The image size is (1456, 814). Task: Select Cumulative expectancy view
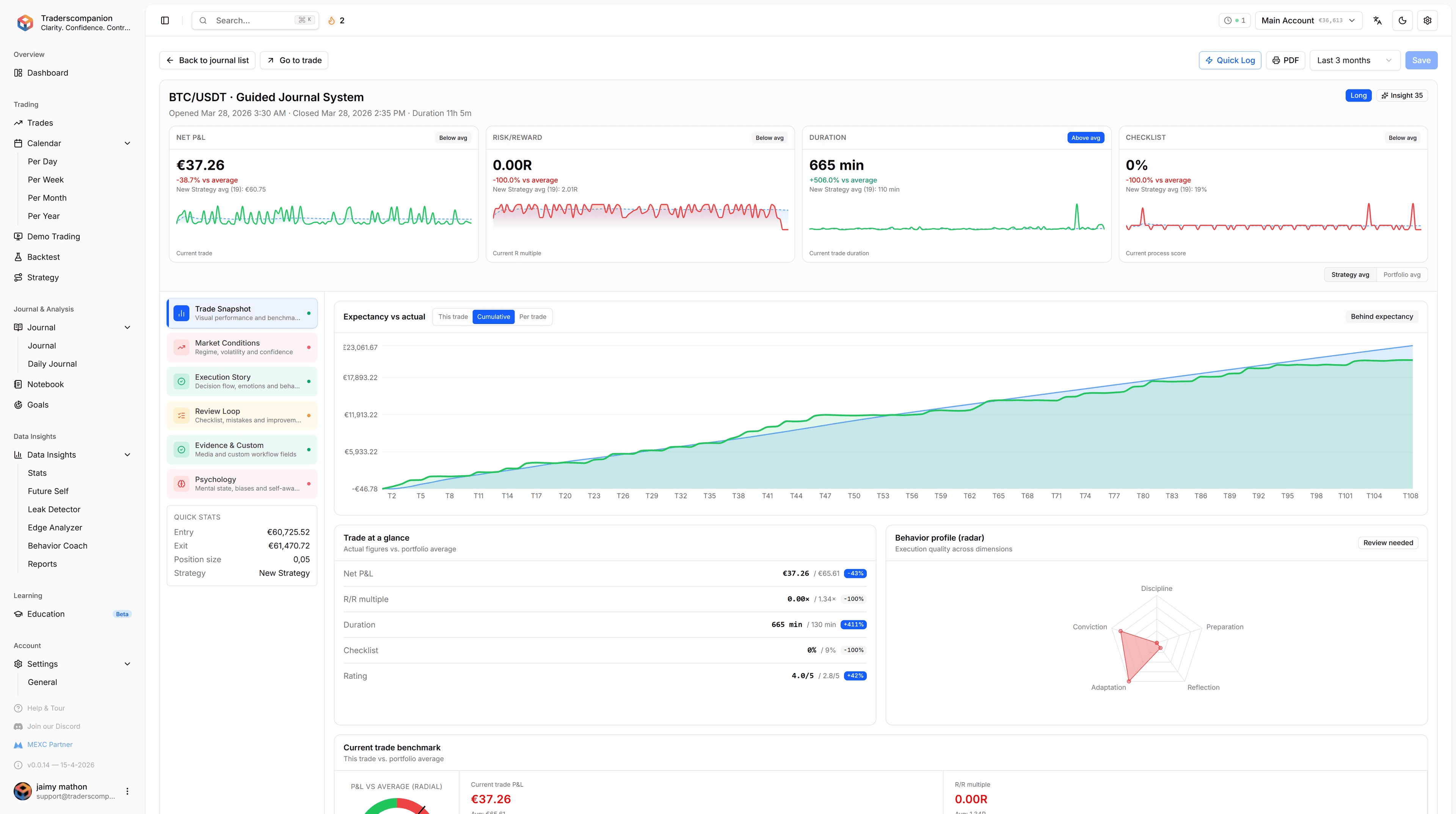tap(493, 317)
